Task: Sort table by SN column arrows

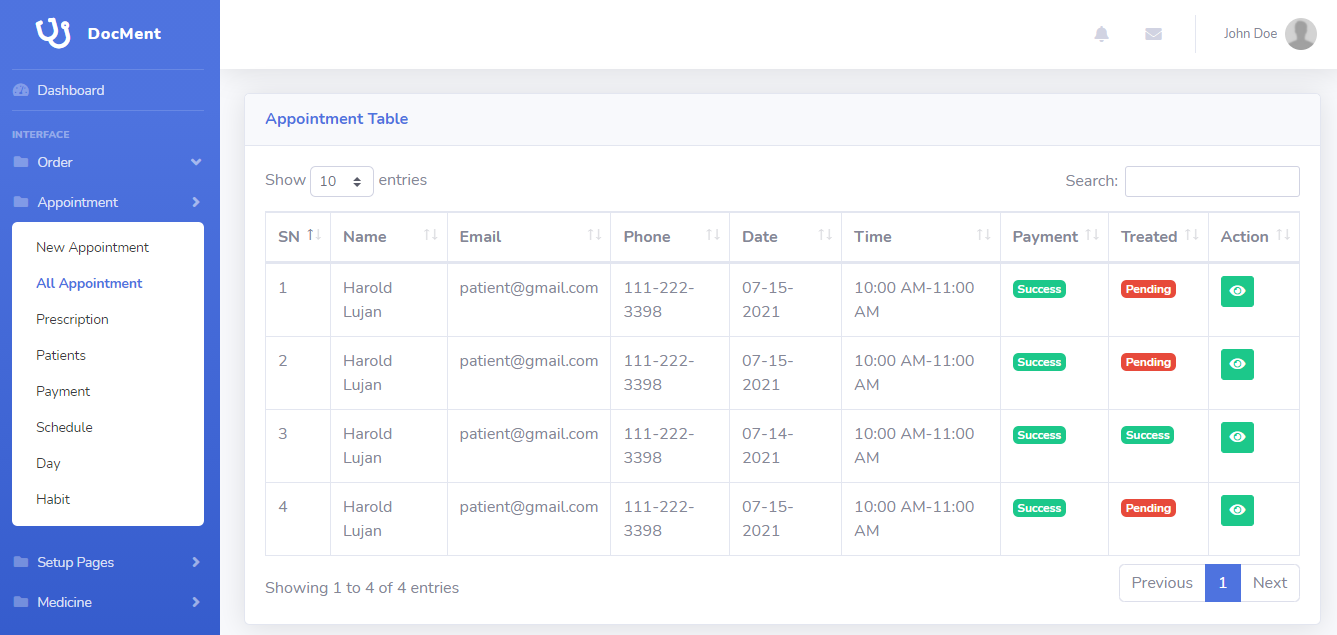Action: [313, 236]
